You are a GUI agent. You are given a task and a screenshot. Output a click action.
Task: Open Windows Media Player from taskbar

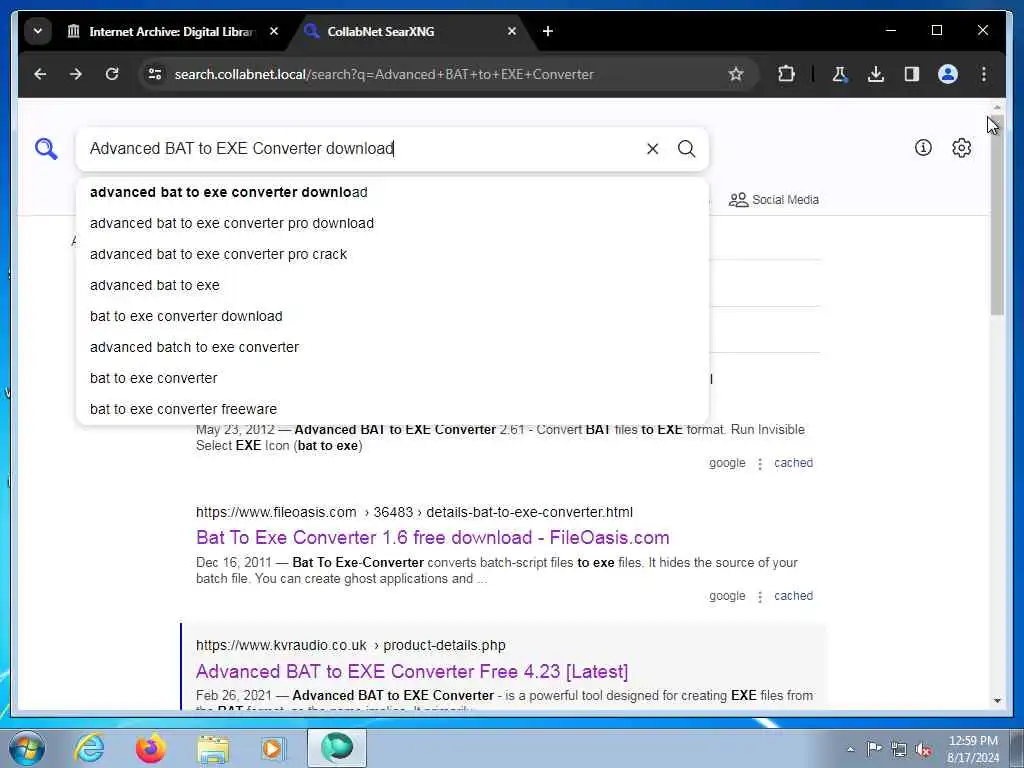[273, 748]
